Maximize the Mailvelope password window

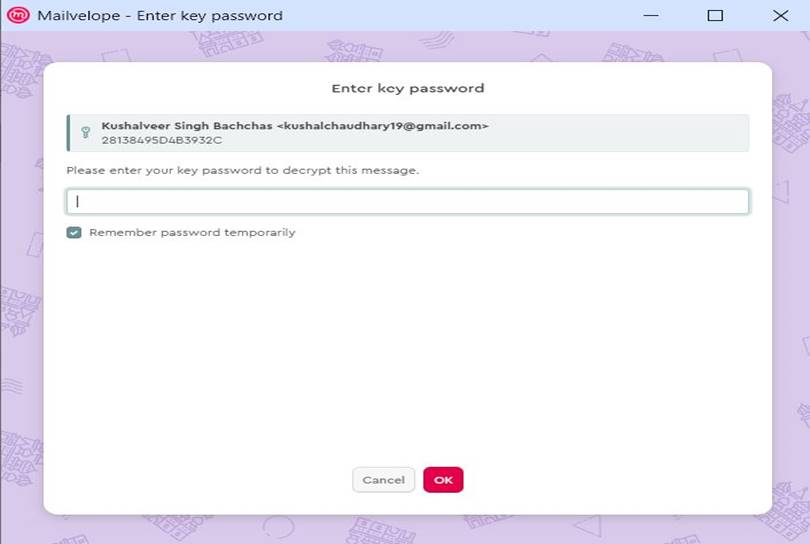715,15
